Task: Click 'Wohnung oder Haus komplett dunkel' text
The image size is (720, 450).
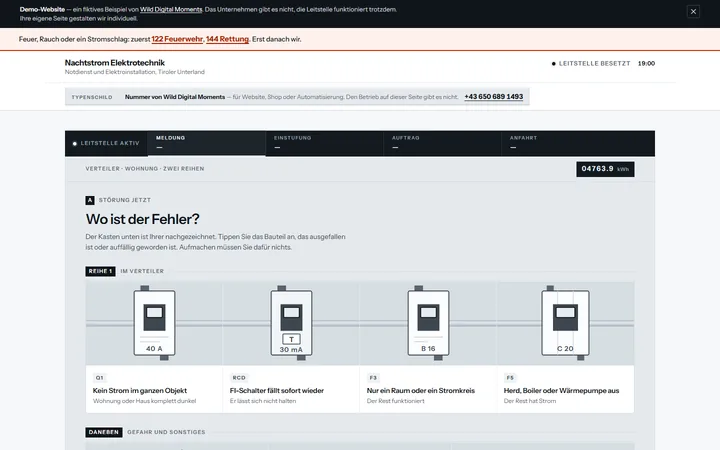Action: [144, 401]
